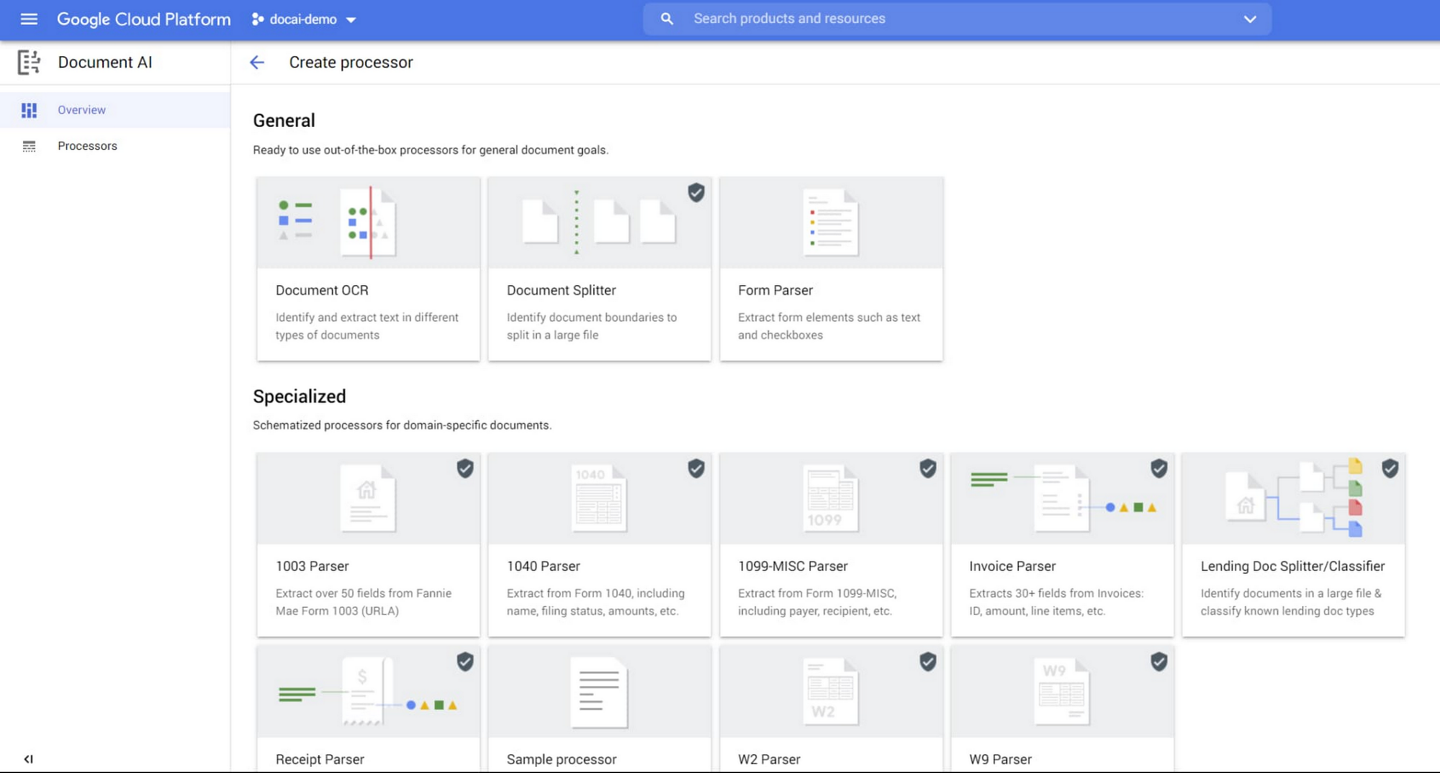
Task: Select the 1099-MISC Parser card
Action: click(x=831, y=545)
